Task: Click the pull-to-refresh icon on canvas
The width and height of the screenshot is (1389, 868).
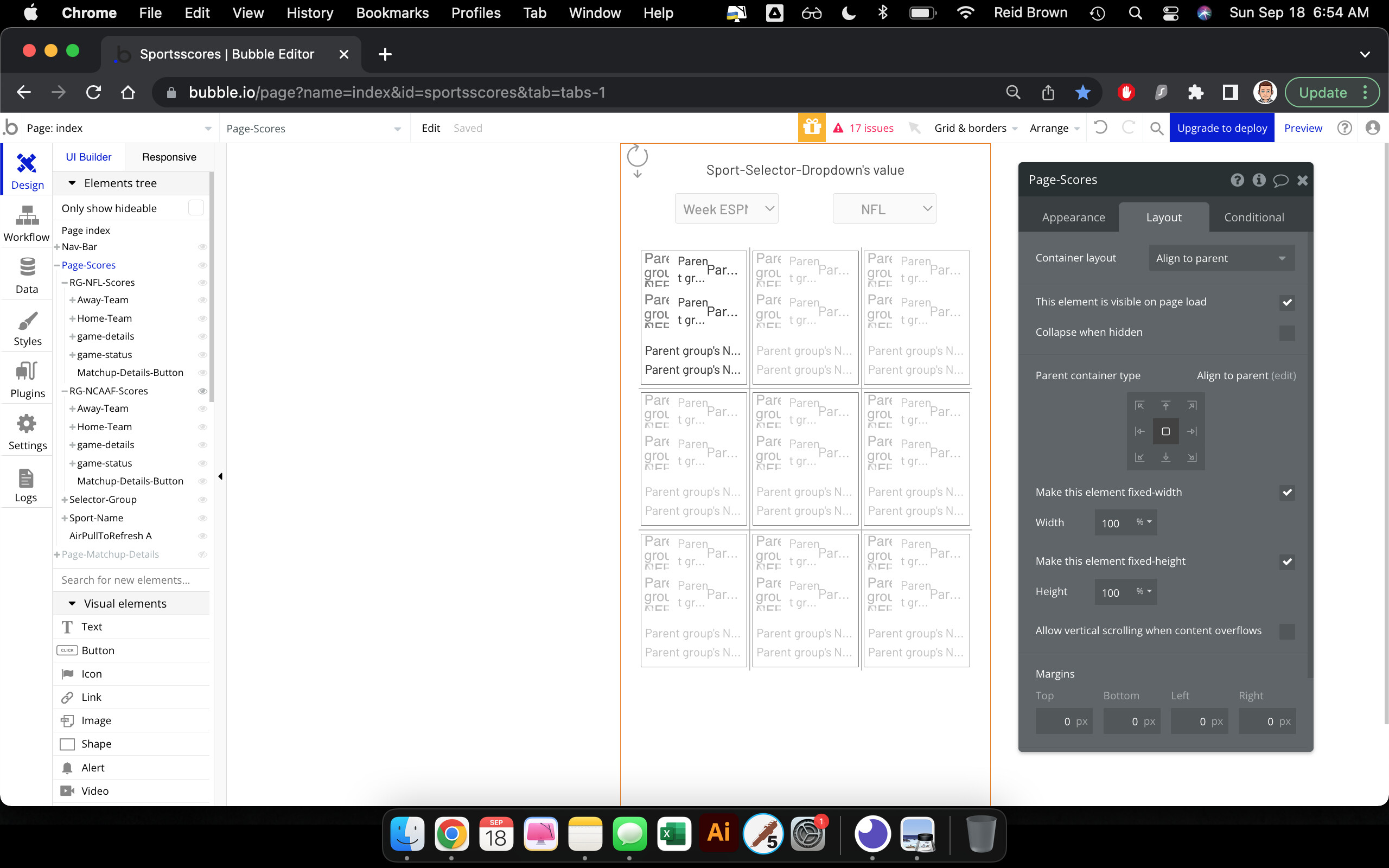Action: 637,161
